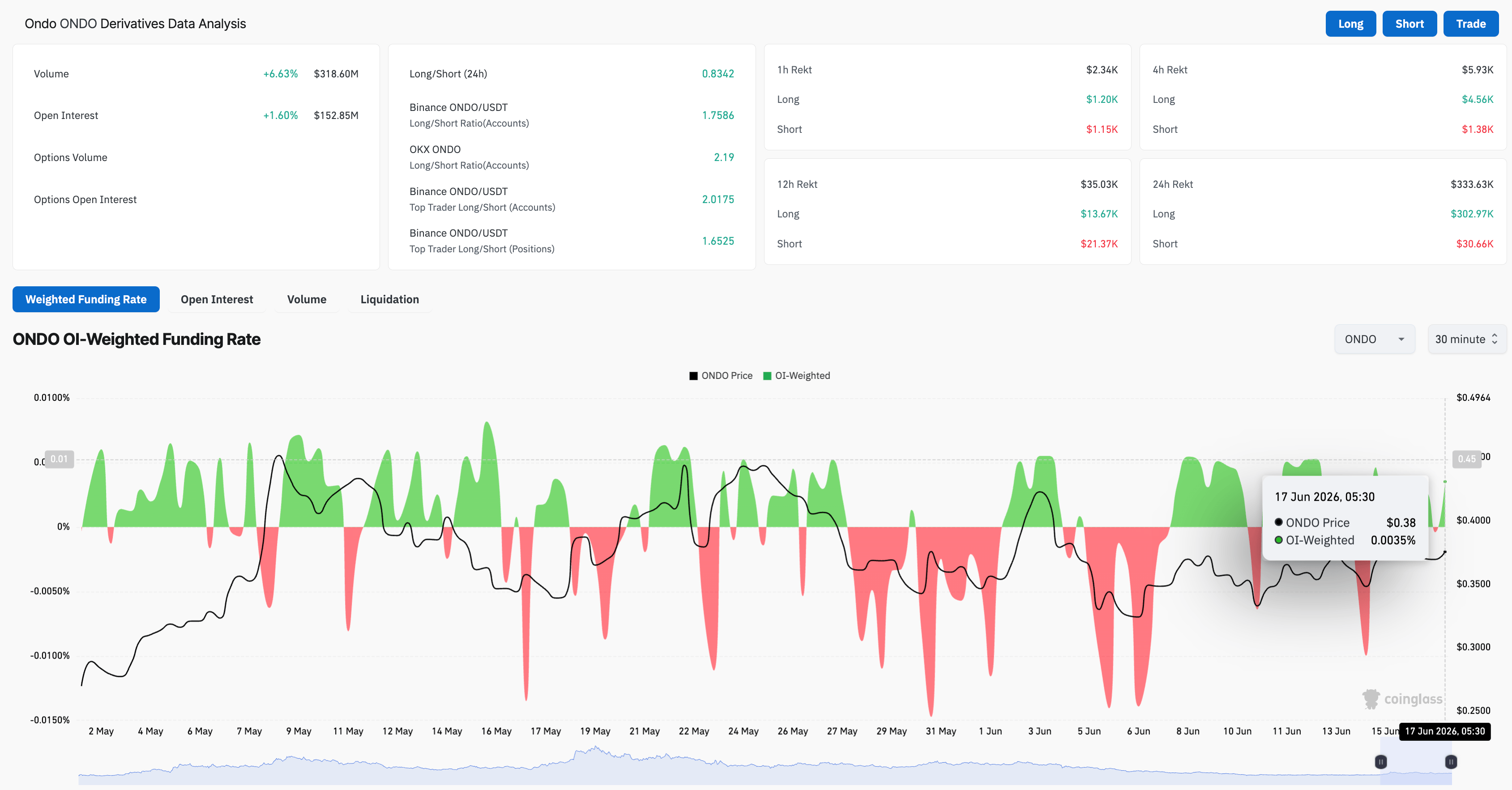Viewport: 1512px width, 790px height.
Task: Click 4h Rekt long value $4.56K
Action: point(1478,100)
